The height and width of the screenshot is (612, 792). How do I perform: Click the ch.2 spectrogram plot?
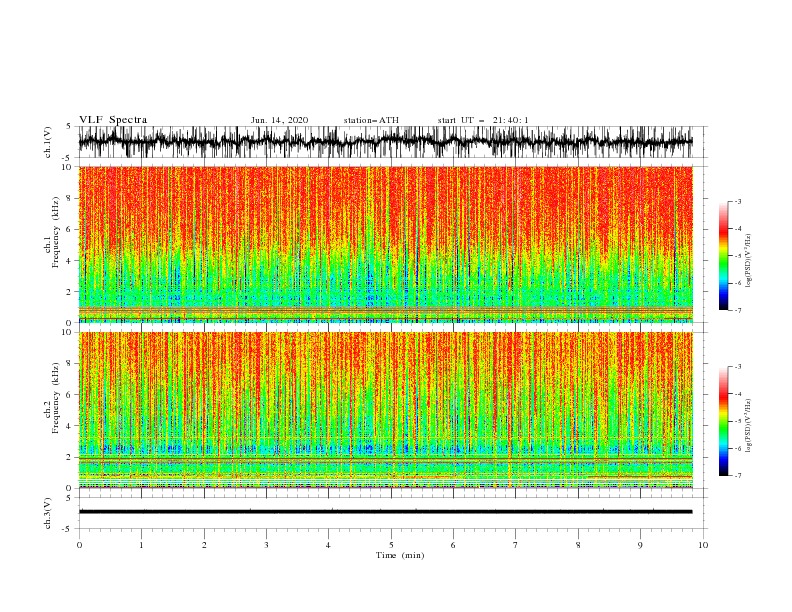[x=385, y=410]
